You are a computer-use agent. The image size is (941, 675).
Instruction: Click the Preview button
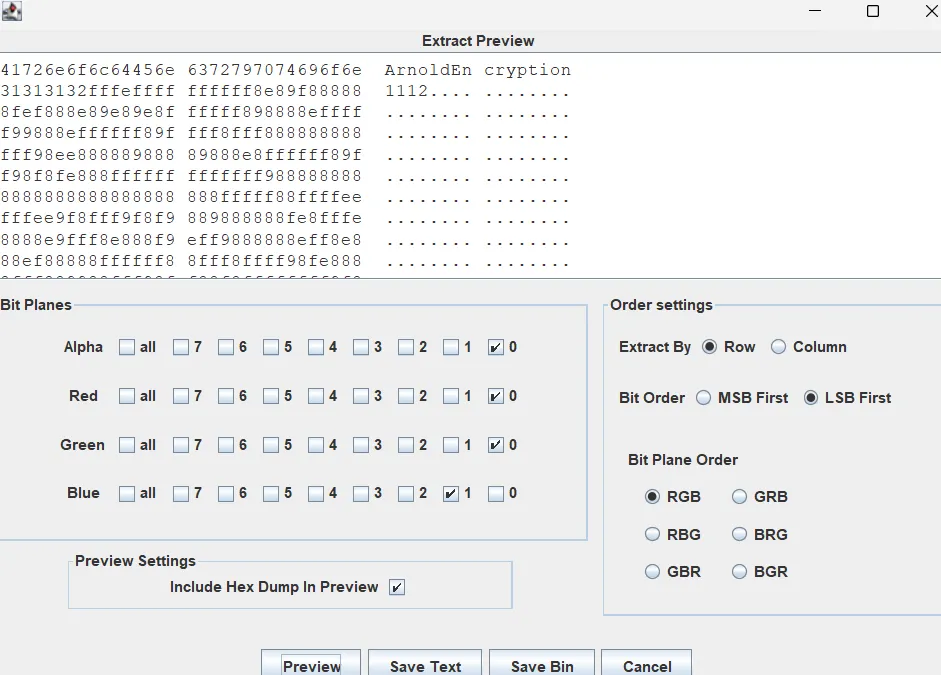[x=311, y=663]
